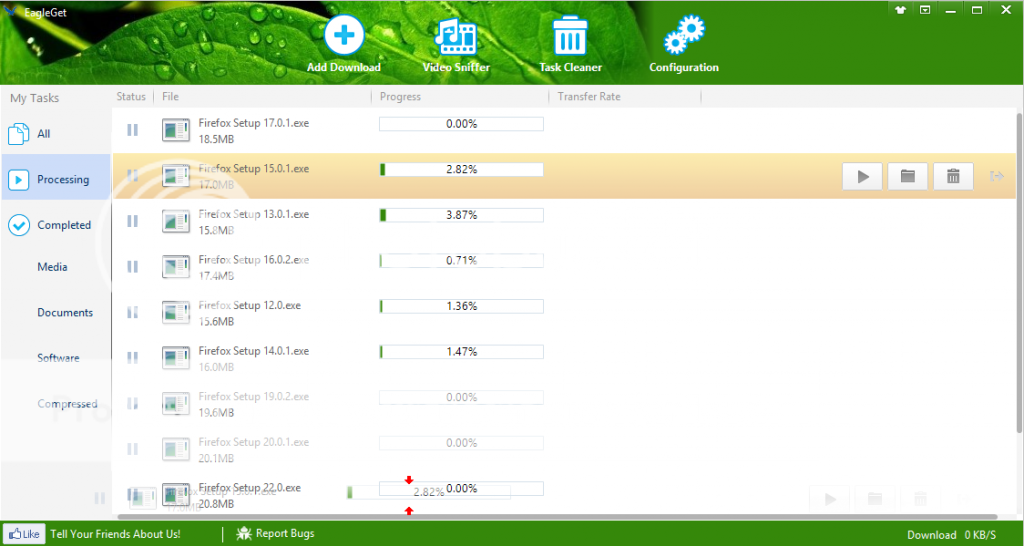Image resolution: width=1024 pixels, height=546 pixels.
Task: Click file icon of Firefox Setup 19.0.2.exe
Action: (176, 404)
